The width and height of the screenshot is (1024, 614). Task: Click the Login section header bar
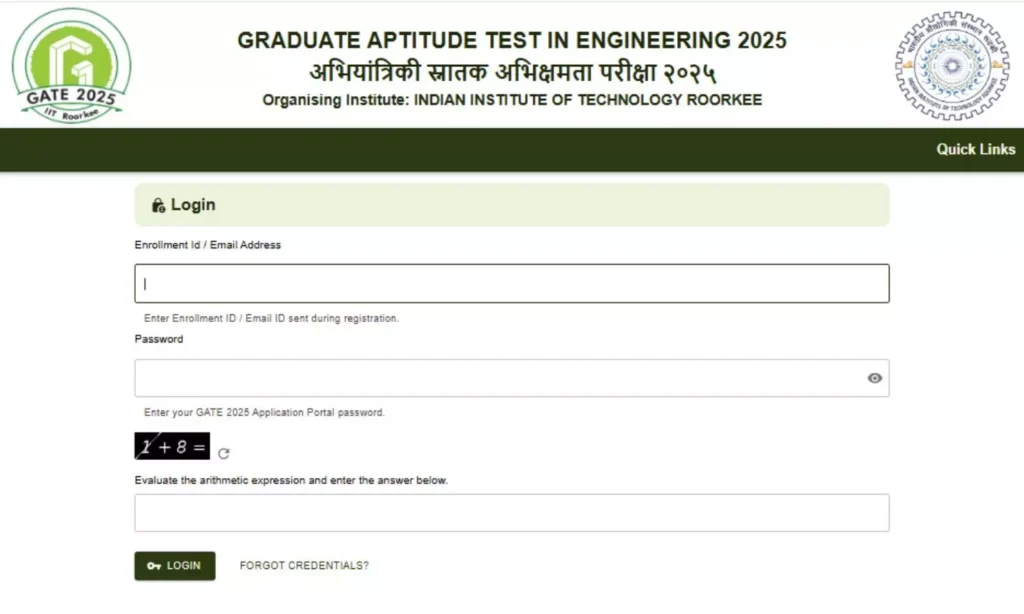tap(512, 205)
